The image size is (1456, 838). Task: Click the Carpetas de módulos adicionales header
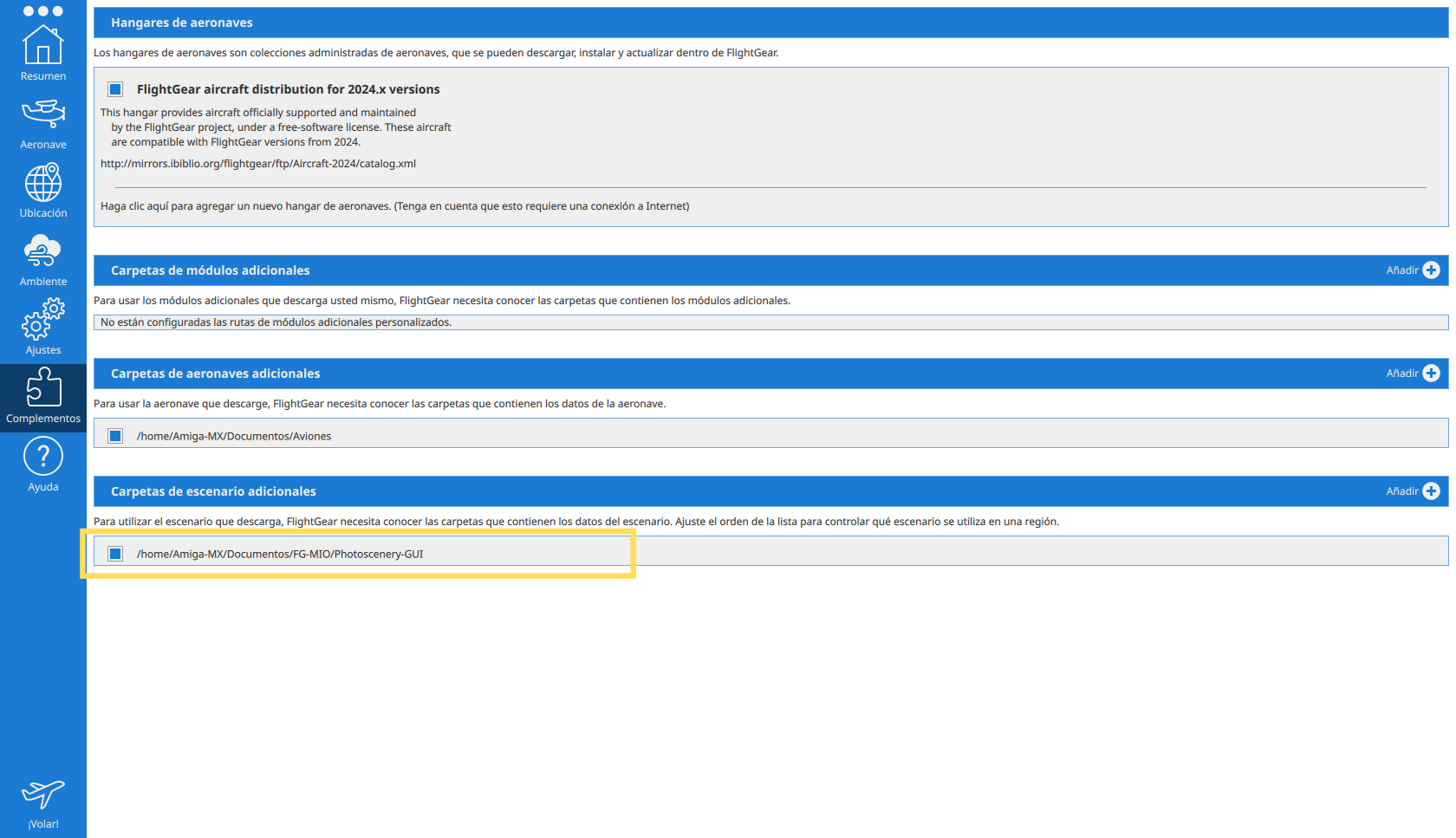pos(771,270)
